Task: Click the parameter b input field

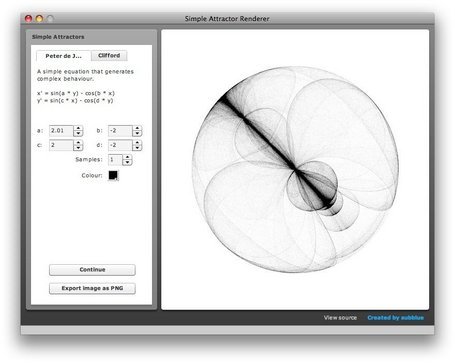Action: (120, 131)
